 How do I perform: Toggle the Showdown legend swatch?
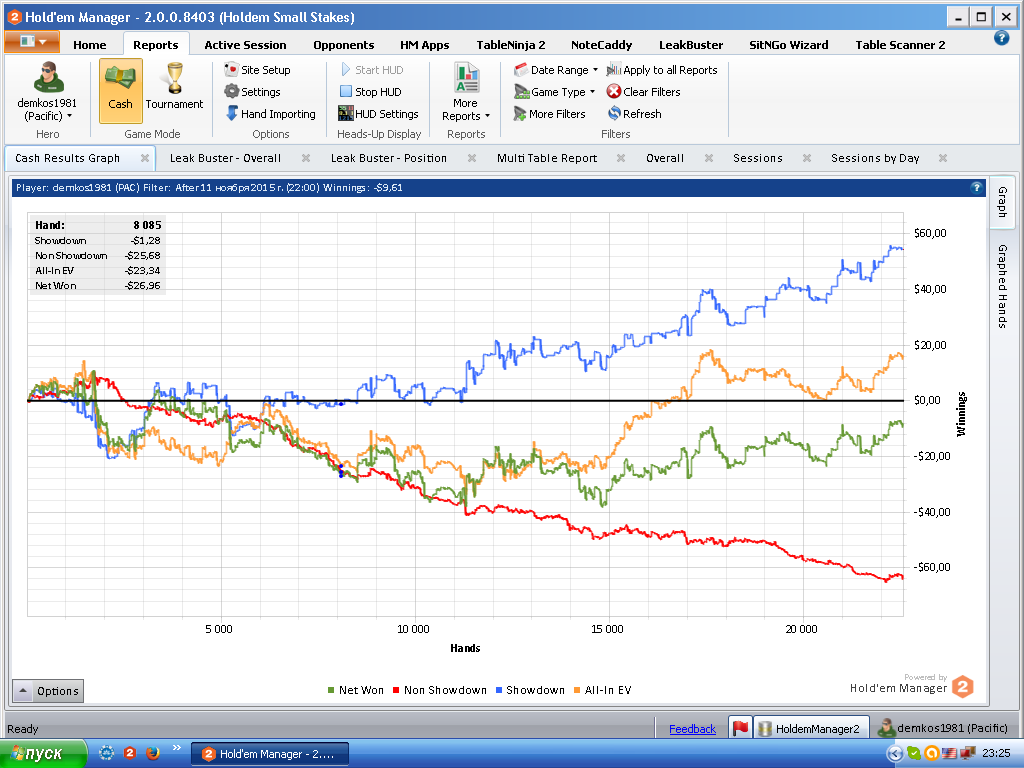point(499,690)
